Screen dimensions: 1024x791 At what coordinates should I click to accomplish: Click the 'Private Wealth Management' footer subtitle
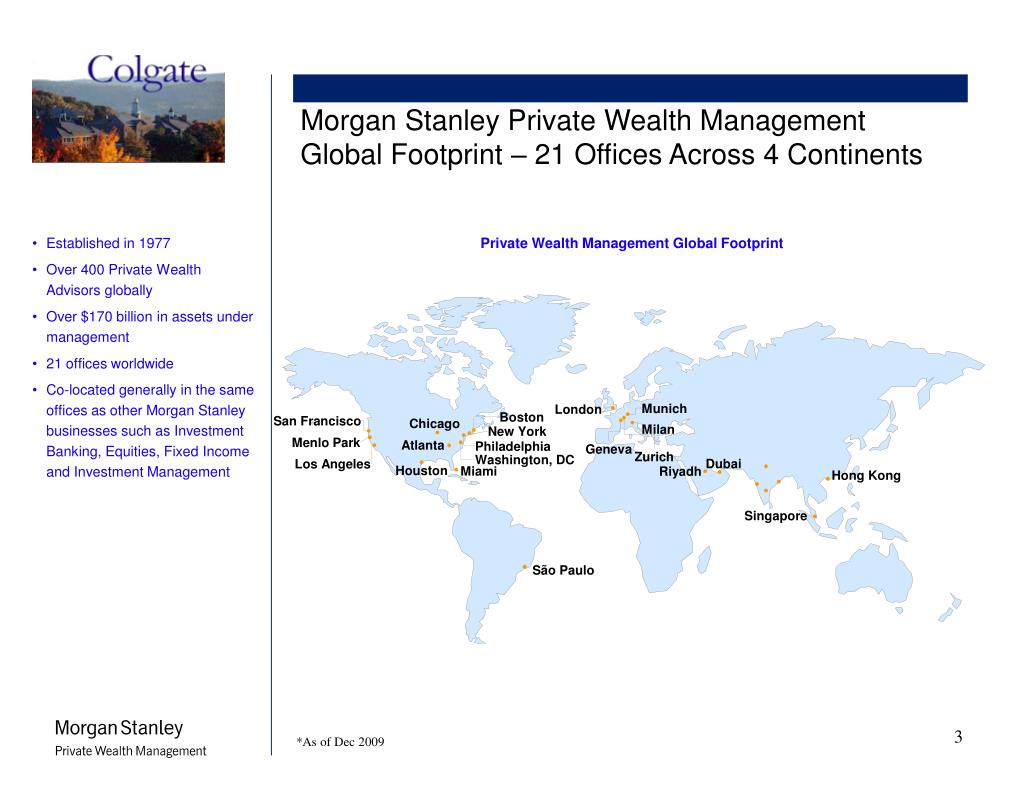pyautogui.click(x=131, y=751)
